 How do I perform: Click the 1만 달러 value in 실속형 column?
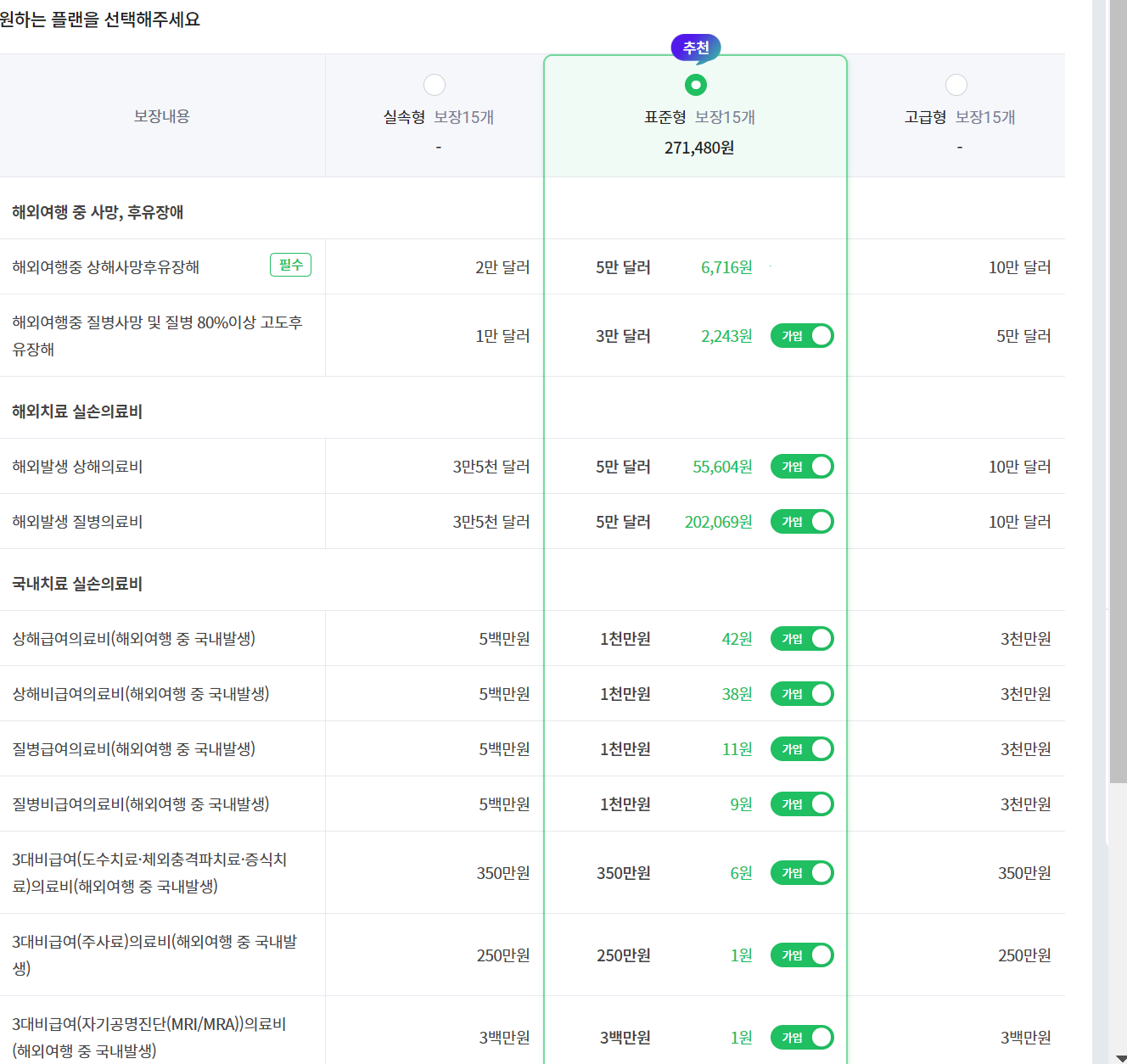(502, 336)
